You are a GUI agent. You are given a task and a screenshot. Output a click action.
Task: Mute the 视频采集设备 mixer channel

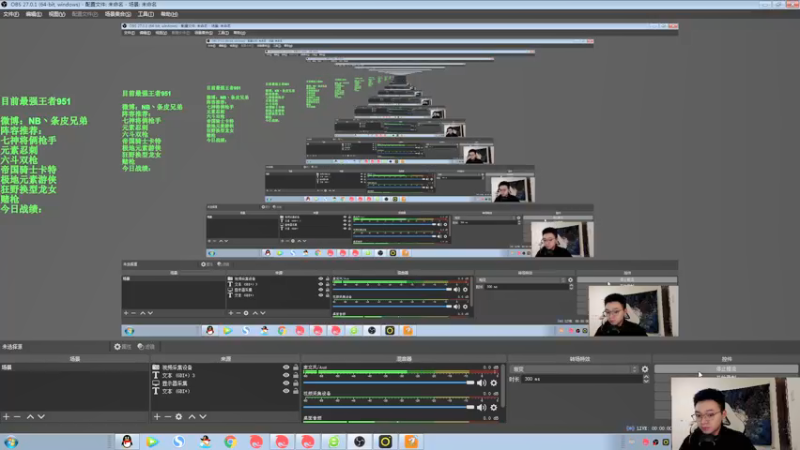coord(481,407)
